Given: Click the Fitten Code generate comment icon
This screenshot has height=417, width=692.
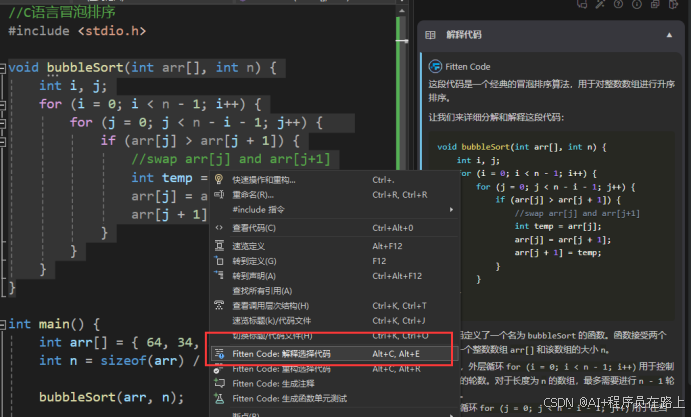Looking at the screenshot, I should click(219, 383).
